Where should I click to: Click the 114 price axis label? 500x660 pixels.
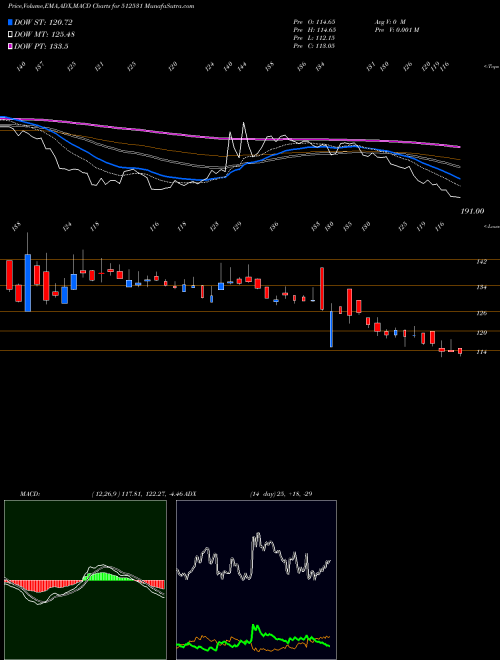[481, 352]
